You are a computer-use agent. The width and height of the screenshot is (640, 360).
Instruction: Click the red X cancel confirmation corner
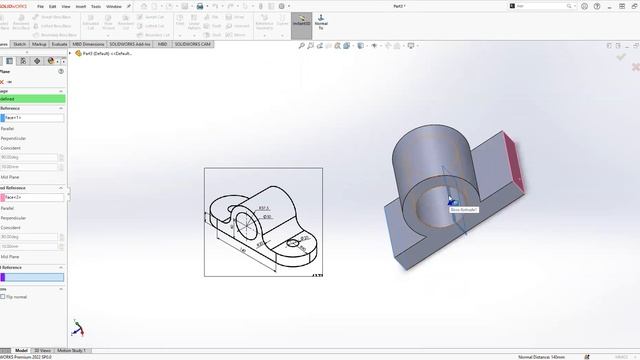click(636, 67)
